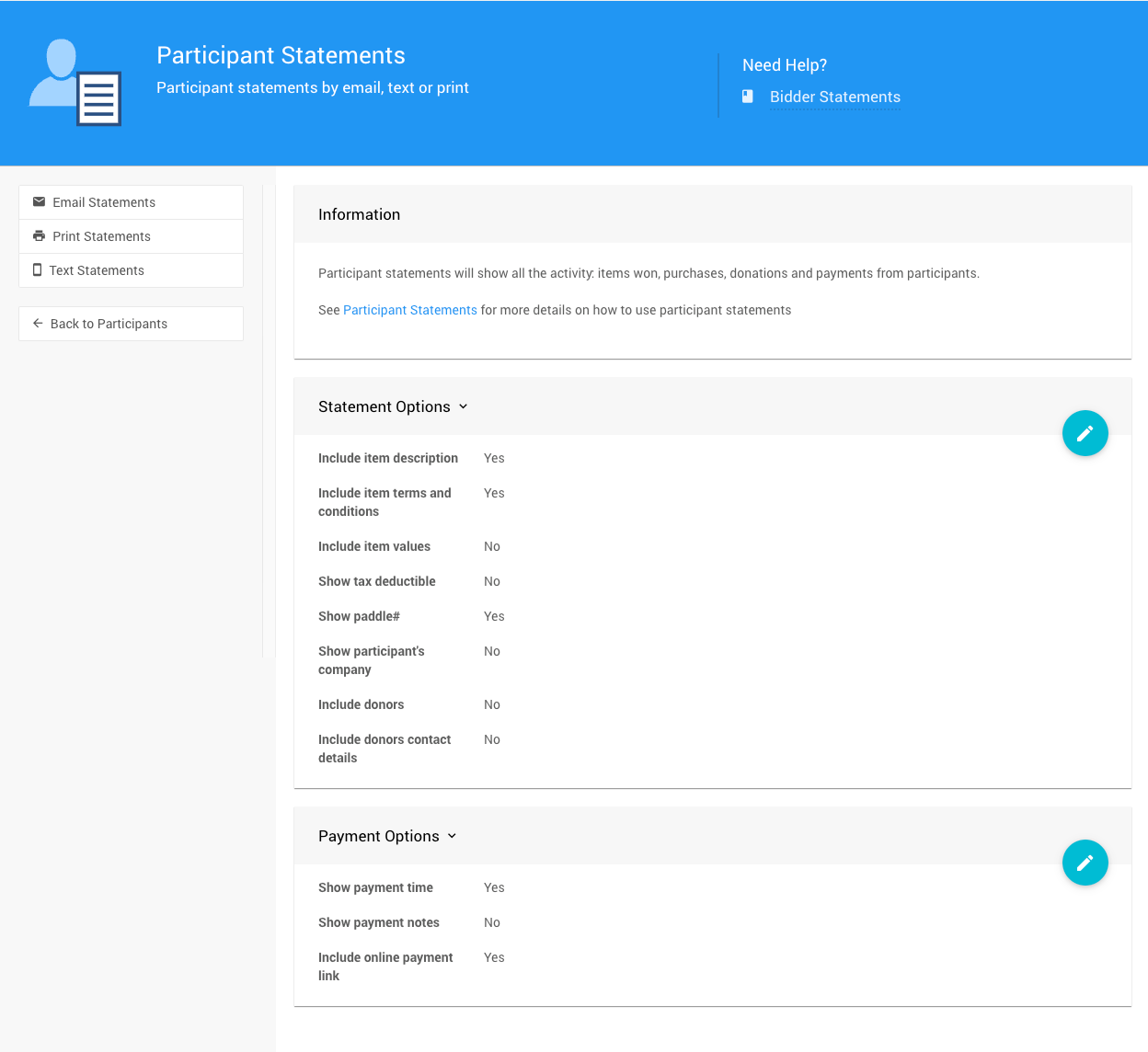
Task: Open the Bidder Statements help link
Action: tap(834, 97)
